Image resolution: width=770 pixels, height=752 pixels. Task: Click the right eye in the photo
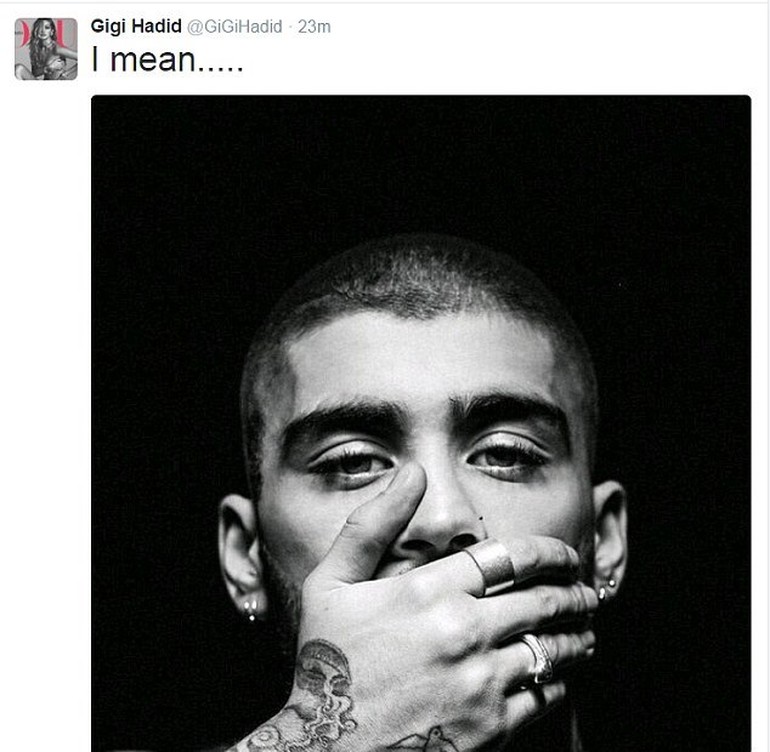click(508, 458)
